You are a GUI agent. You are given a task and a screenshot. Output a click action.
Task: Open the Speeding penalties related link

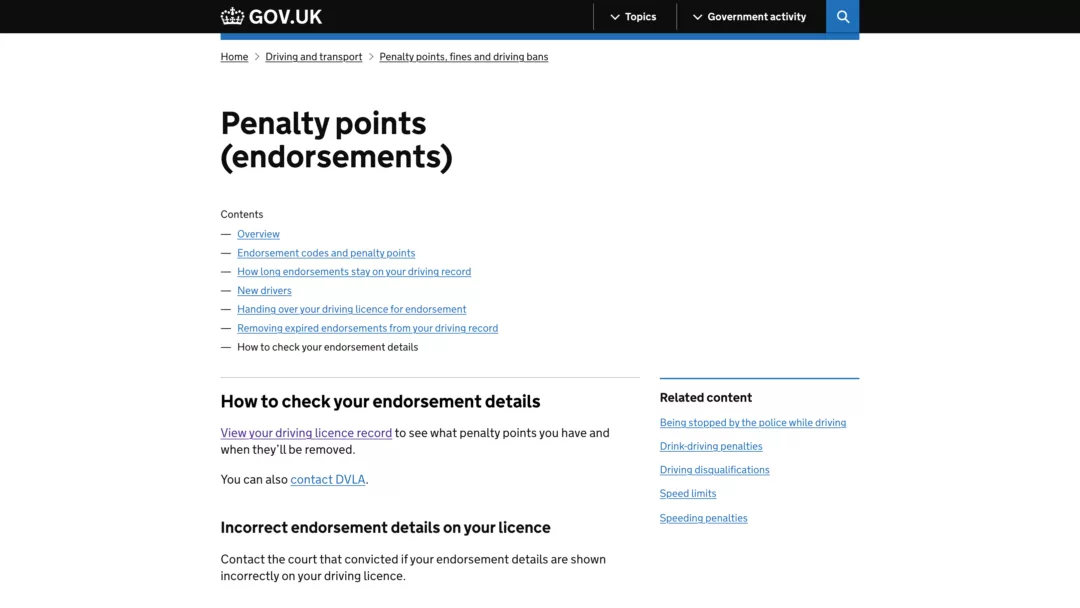click(703, 518)
